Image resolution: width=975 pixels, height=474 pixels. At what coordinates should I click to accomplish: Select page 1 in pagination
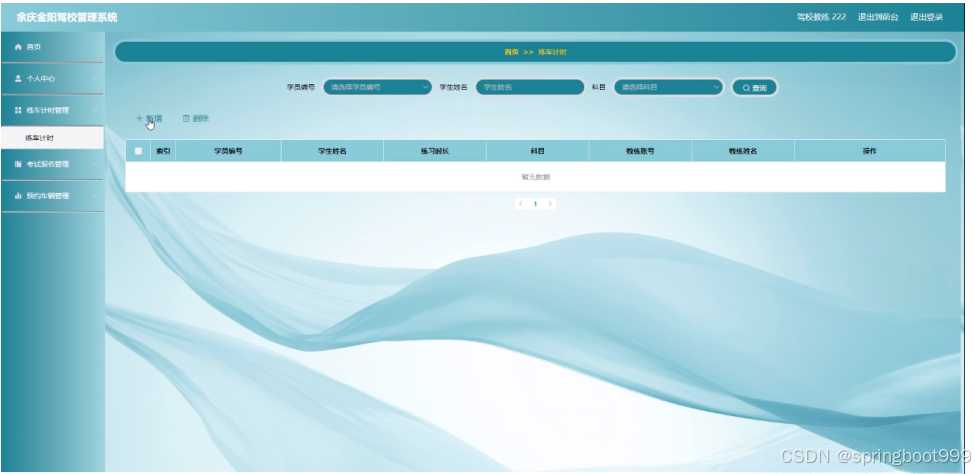pos(535,203)
